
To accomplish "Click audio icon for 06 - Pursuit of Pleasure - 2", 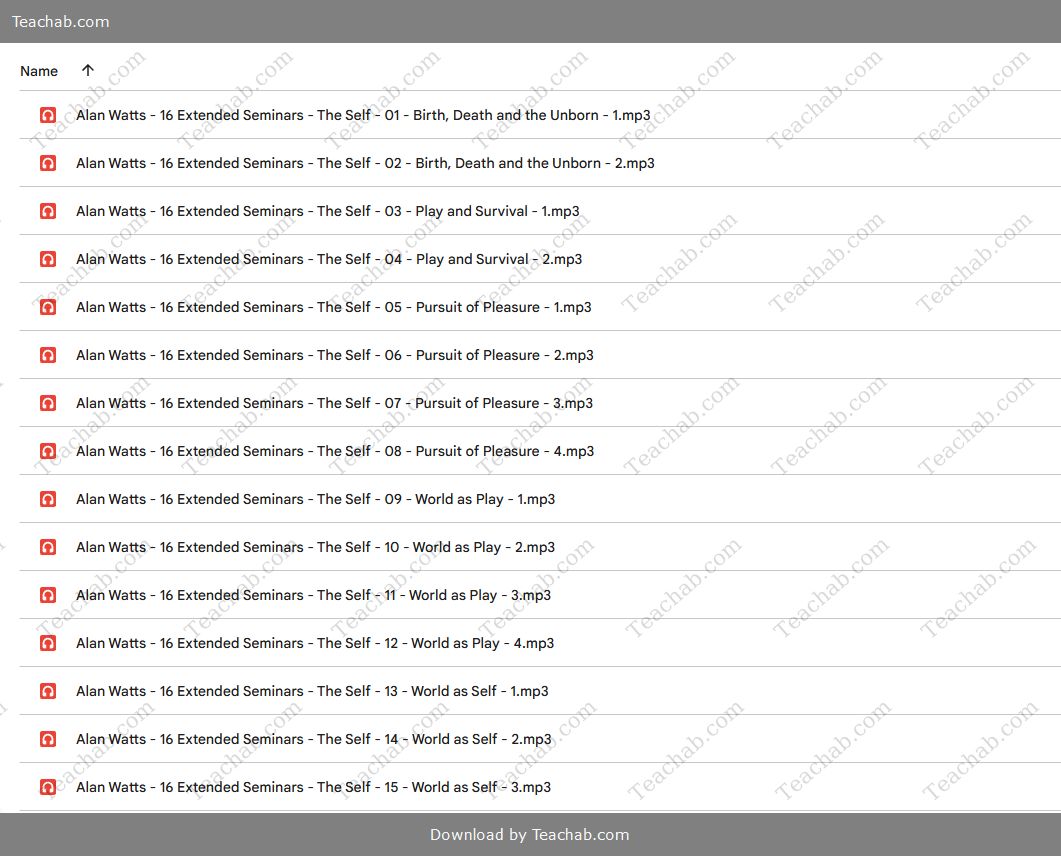I will (x=48, y=355).
